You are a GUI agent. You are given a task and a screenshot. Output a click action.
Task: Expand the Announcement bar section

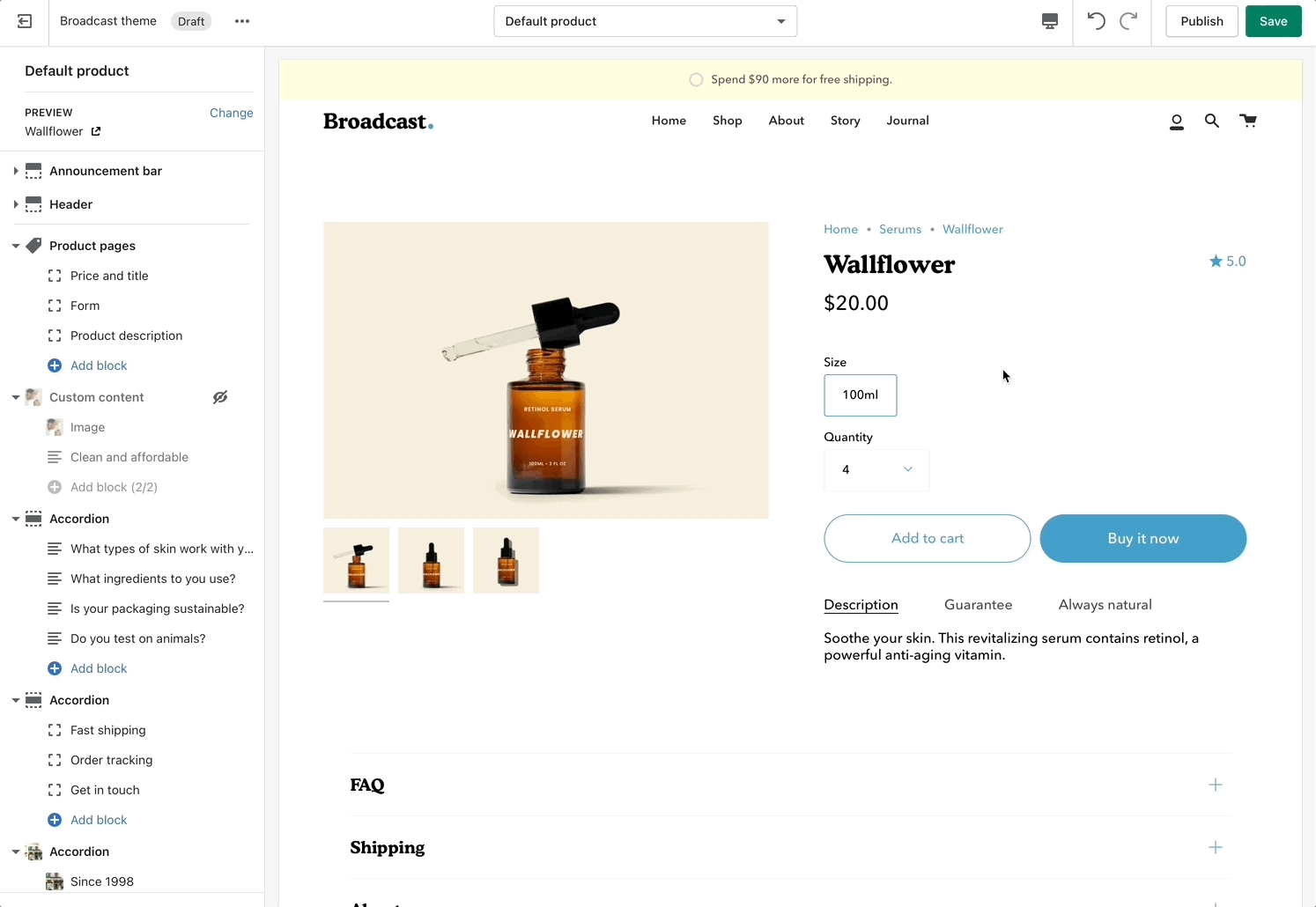point(16,171)
